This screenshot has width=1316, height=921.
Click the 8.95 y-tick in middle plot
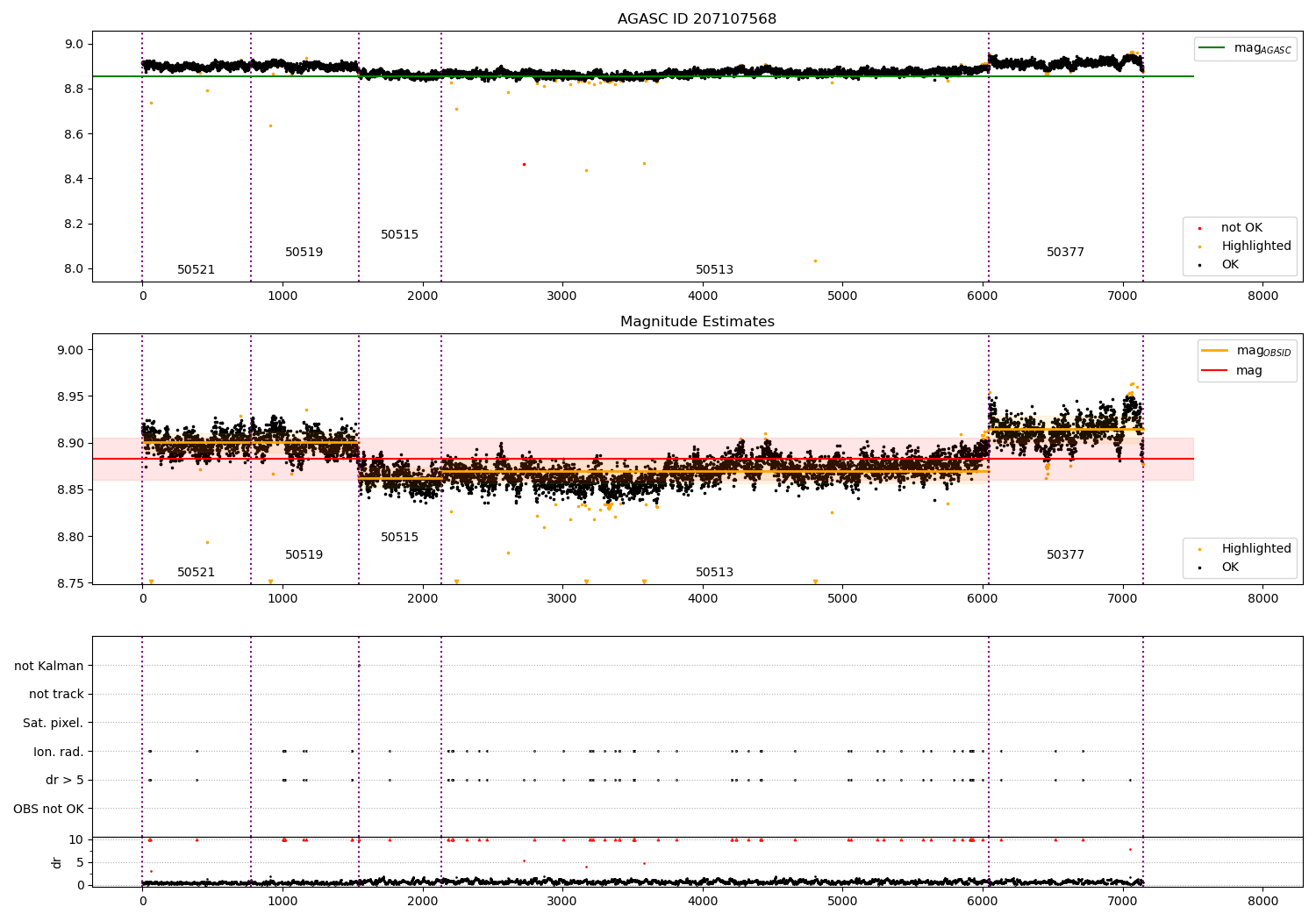point(70,397)
